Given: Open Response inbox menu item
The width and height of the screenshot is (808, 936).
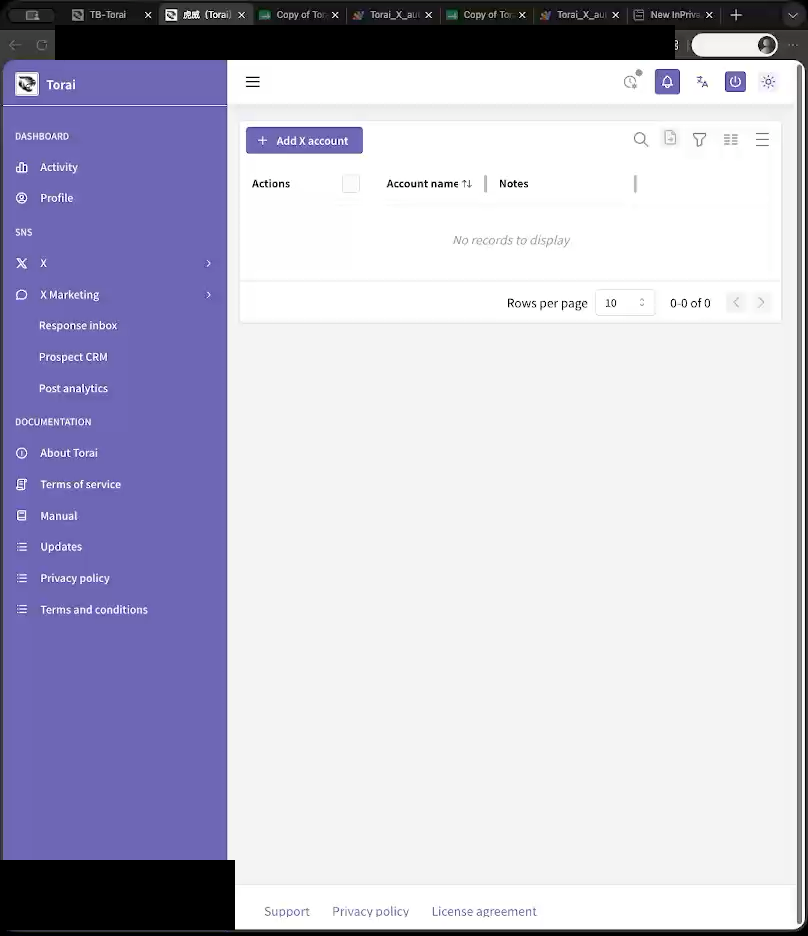Looking at the screenshot, I should pos(78,325).
